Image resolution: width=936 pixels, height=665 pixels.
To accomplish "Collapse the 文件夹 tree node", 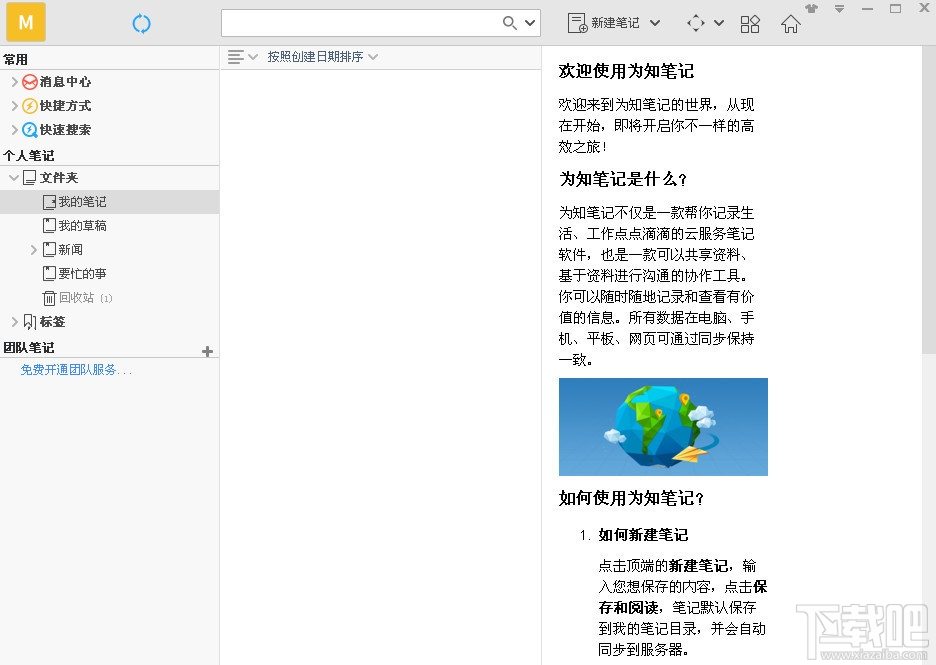I will [x=14, y=178].
